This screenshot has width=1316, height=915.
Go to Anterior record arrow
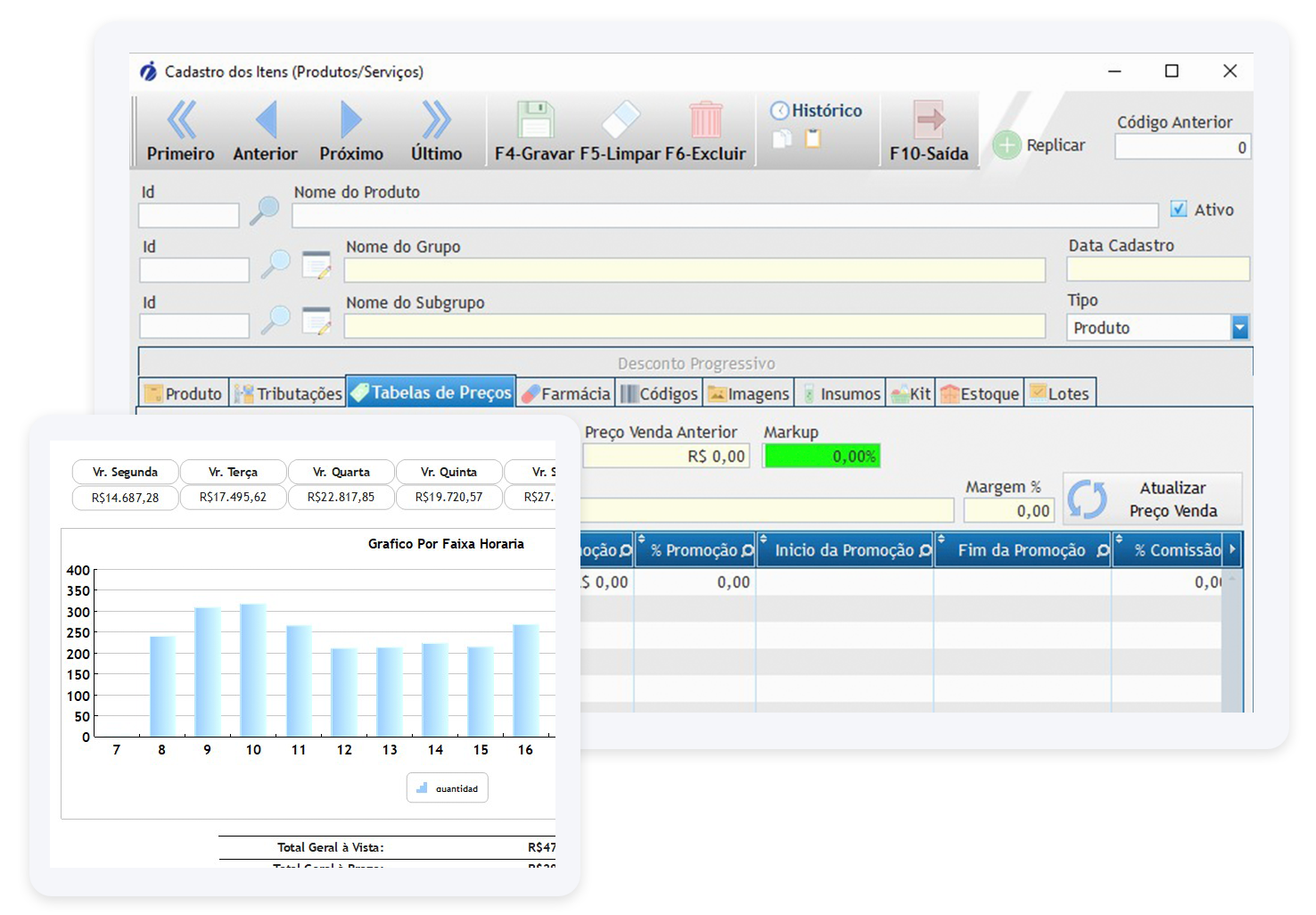(x=266, y=120)
